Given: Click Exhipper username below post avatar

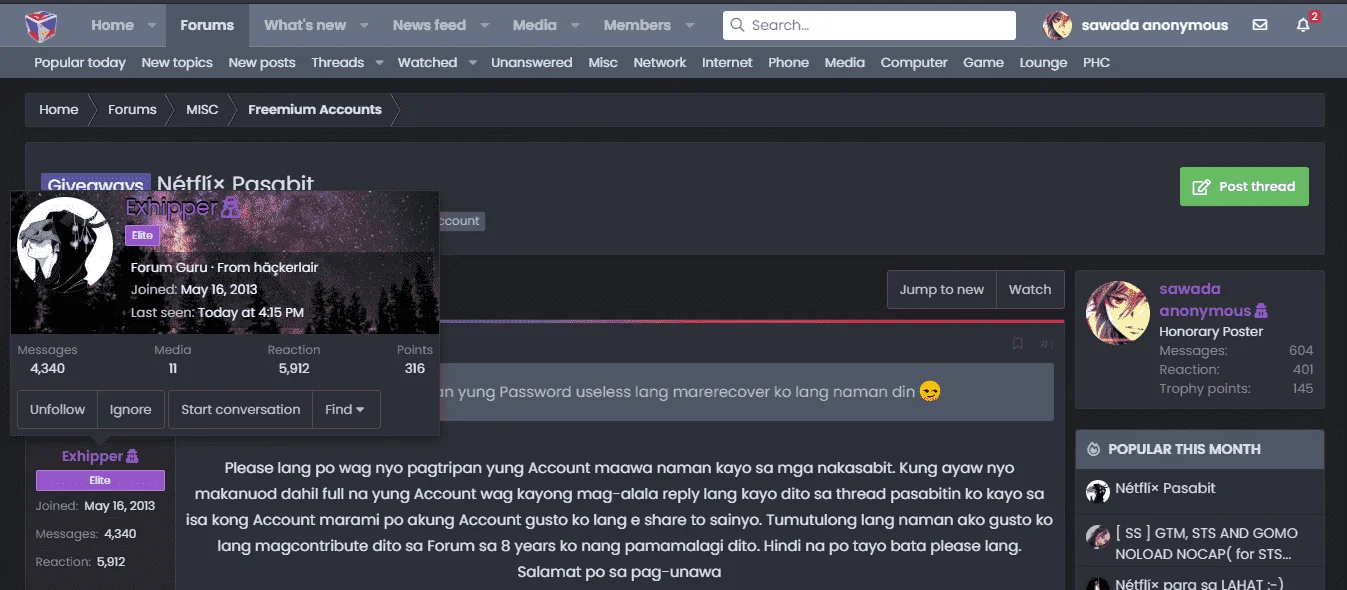Looking at the screenshot, I should pos(92,456).
